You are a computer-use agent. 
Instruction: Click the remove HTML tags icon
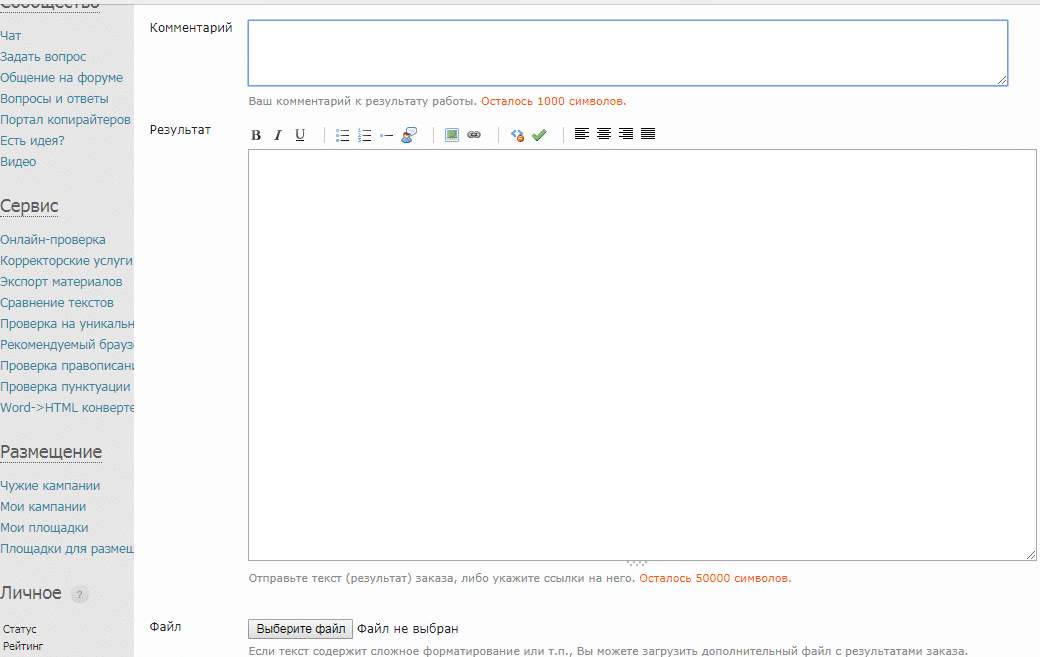click(x=517, y=135)
